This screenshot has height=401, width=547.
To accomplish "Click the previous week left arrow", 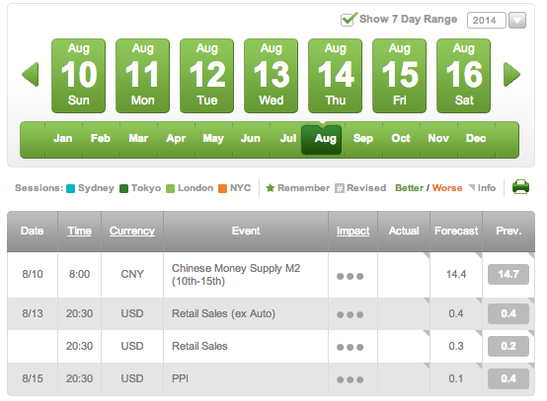I will 30,74.
